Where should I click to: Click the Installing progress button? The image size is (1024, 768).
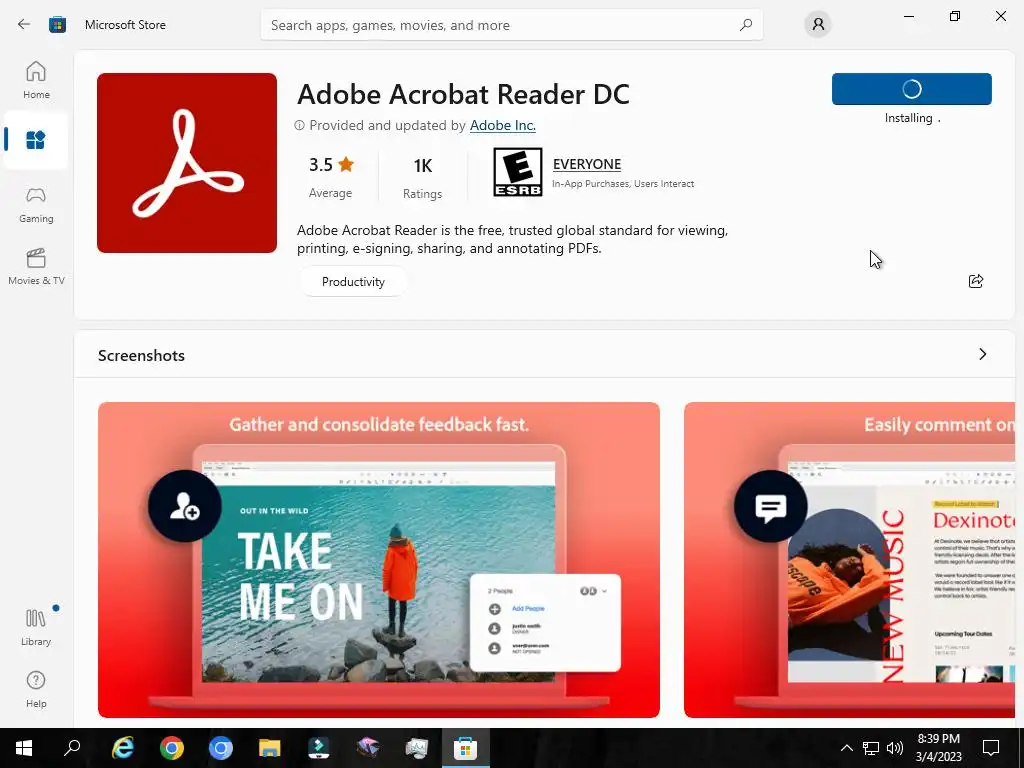(912, 89)
